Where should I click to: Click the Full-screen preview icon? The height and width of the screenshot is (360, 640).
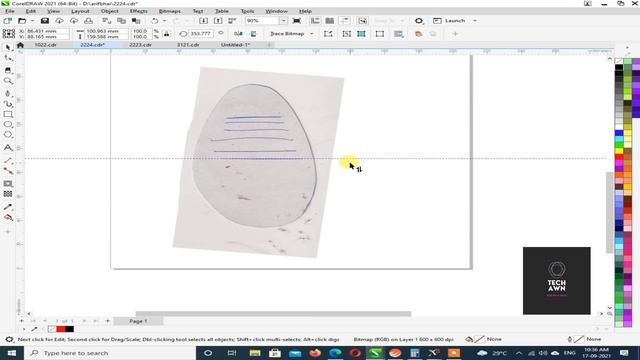click(x=297, y=20)
